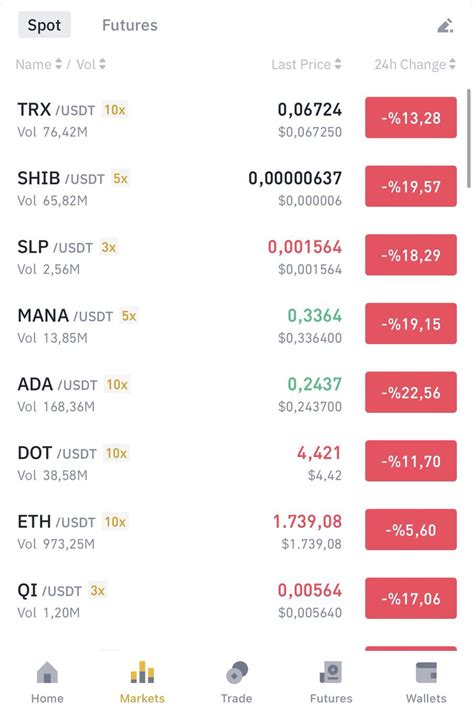Open the Futures icon in bottom bar

[331, 672]
